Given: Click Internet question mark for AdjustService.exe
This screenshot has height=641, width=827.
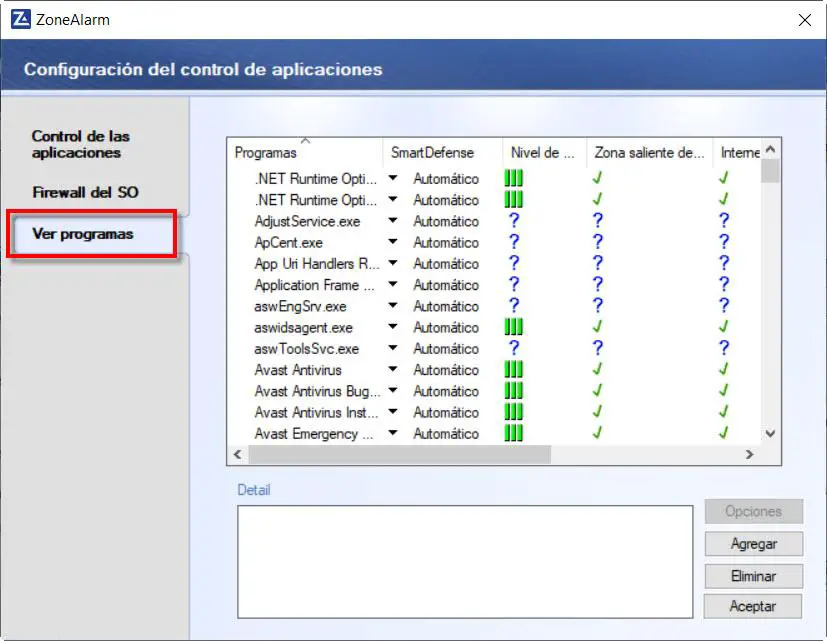Looking at the screenshot, I should coord(724,221).
